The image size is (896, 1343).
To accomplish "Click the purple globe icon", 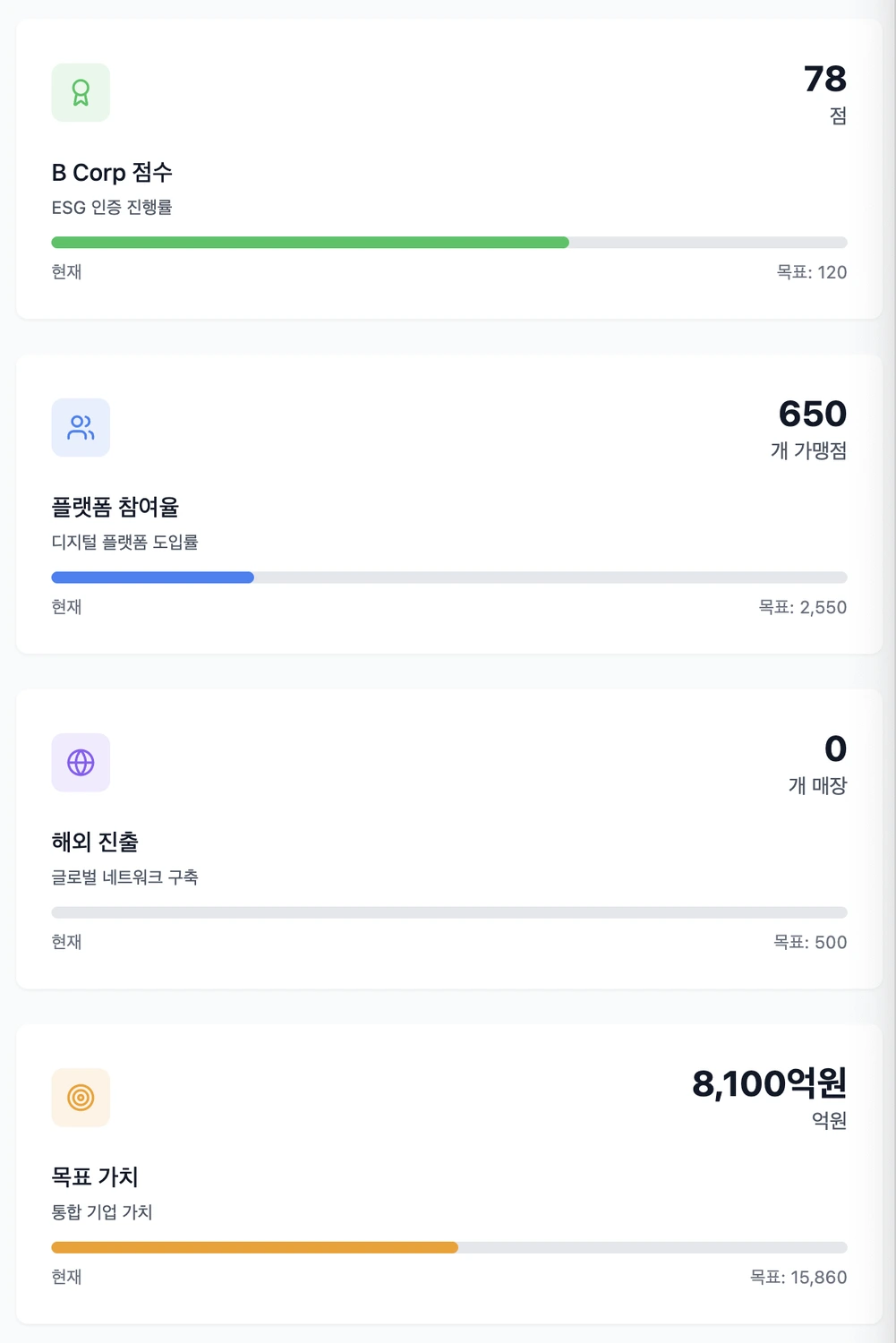I will pyautogui.click(x=81, y=762).
